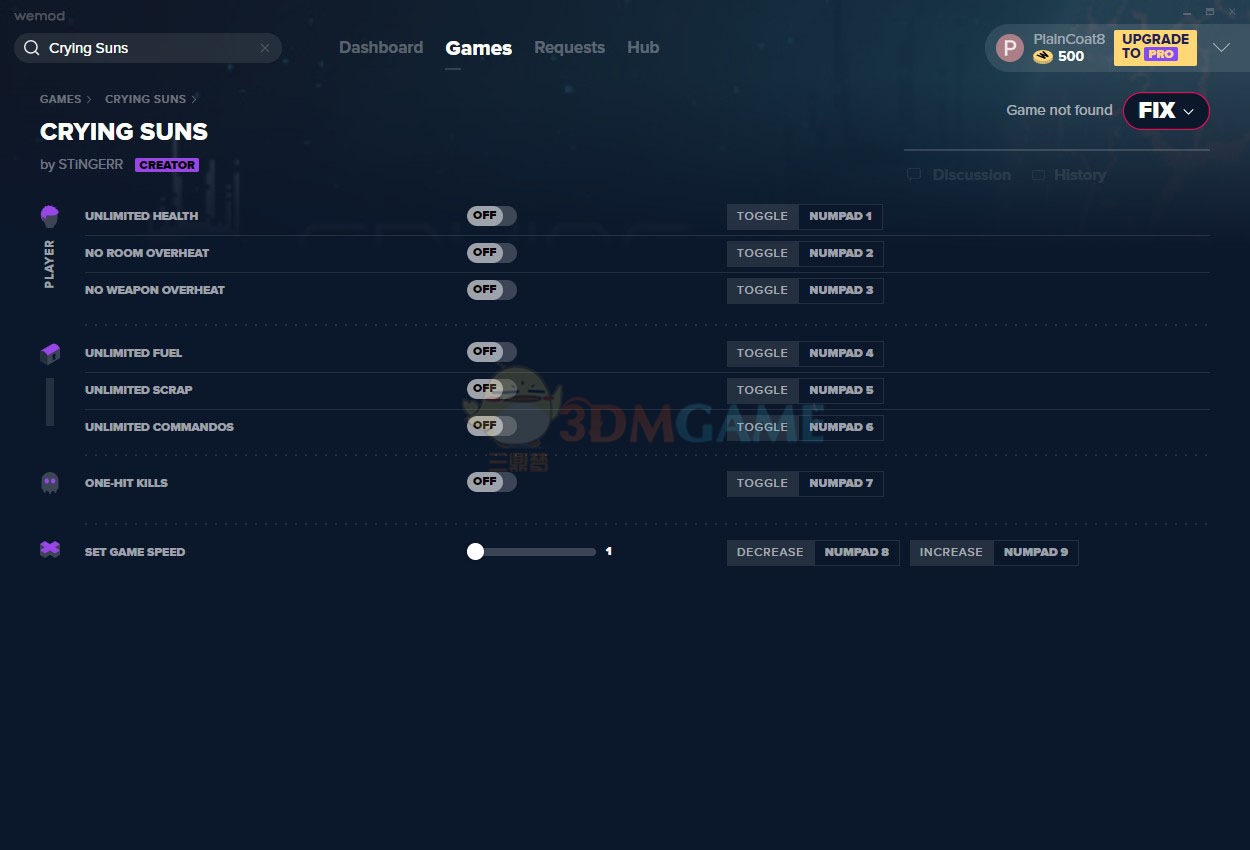
Task: Turn on Unlimited Fuel
Action: click(492, 352)
